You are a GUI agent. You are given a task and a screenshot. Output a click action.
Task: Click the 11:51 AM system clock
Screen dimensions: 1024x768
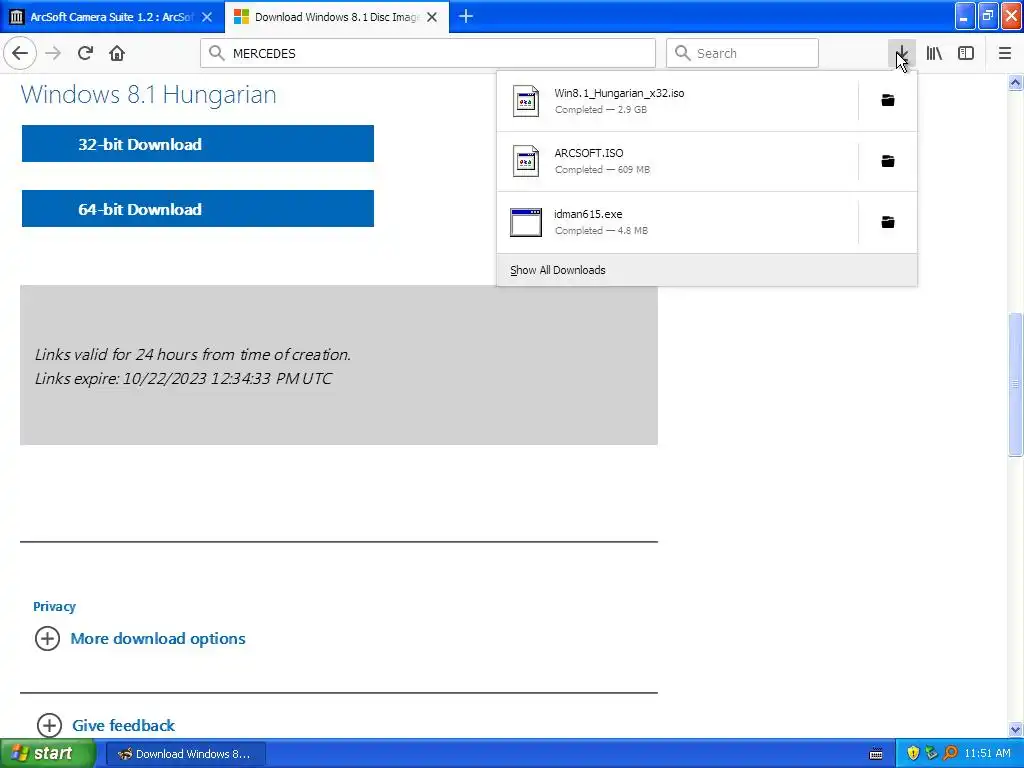[x=987, y=754]
